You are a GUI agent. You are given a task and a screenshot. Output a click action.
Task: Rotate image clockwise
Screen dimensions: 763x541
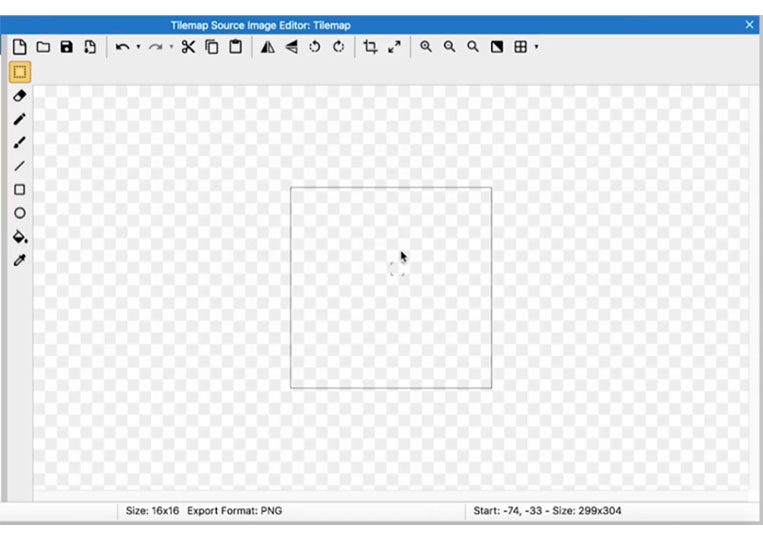point(339,47)
